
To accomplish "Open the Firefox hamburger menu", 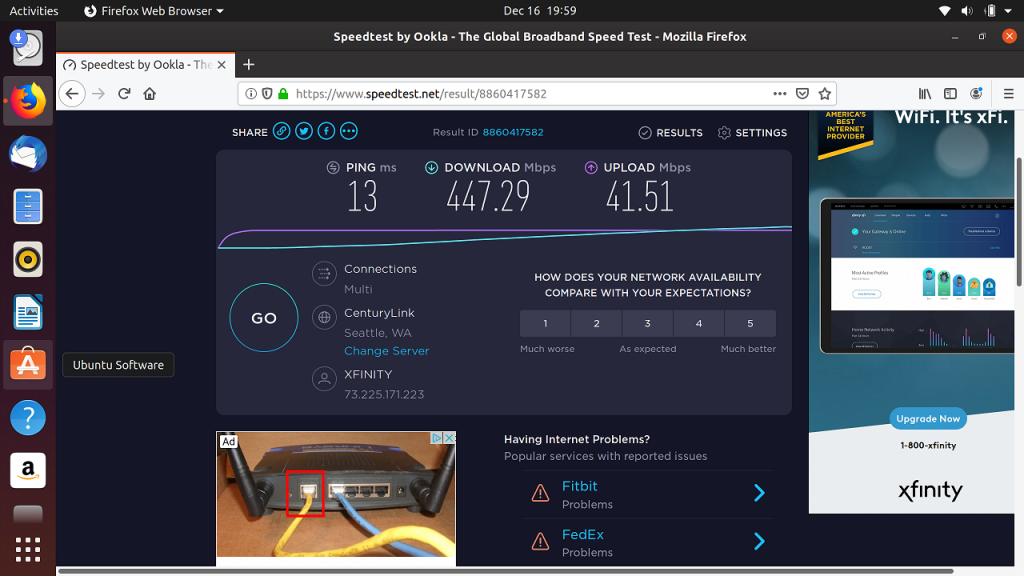I will click(1008, 94).
